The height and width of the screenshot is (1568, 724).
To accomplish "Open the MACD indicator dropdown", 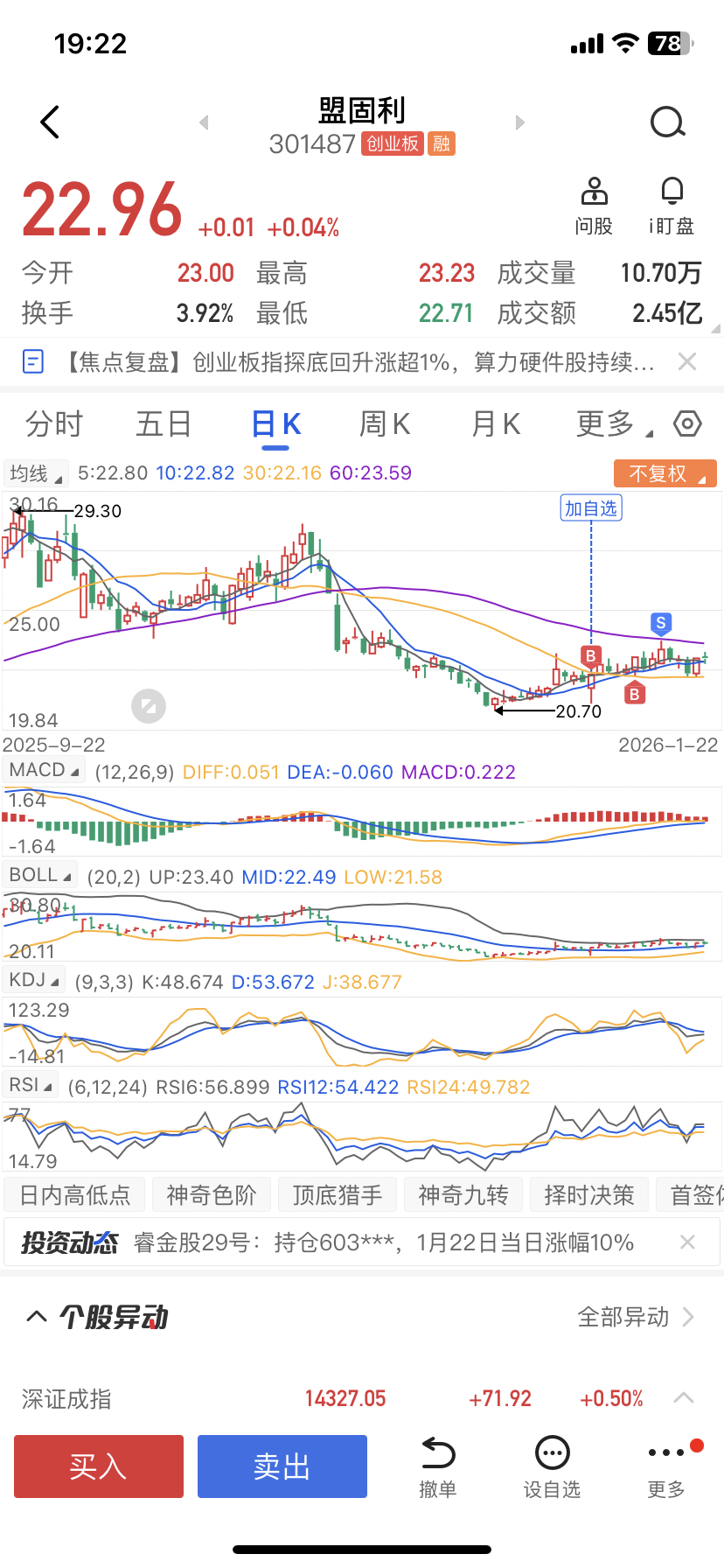I will tap(45, 771).
